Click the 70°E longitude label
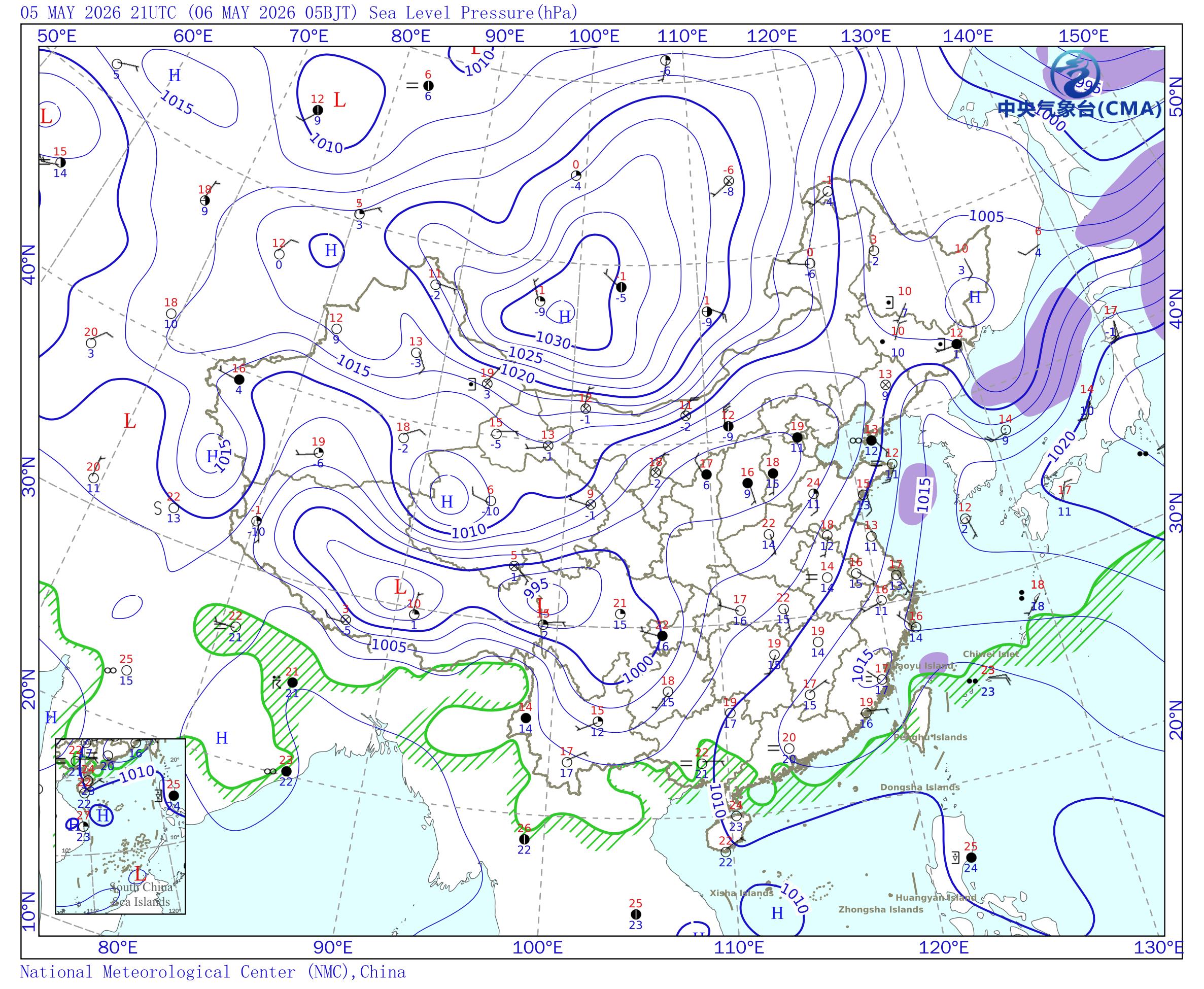This screenshot has width=1204, height=989. (309, 37)
